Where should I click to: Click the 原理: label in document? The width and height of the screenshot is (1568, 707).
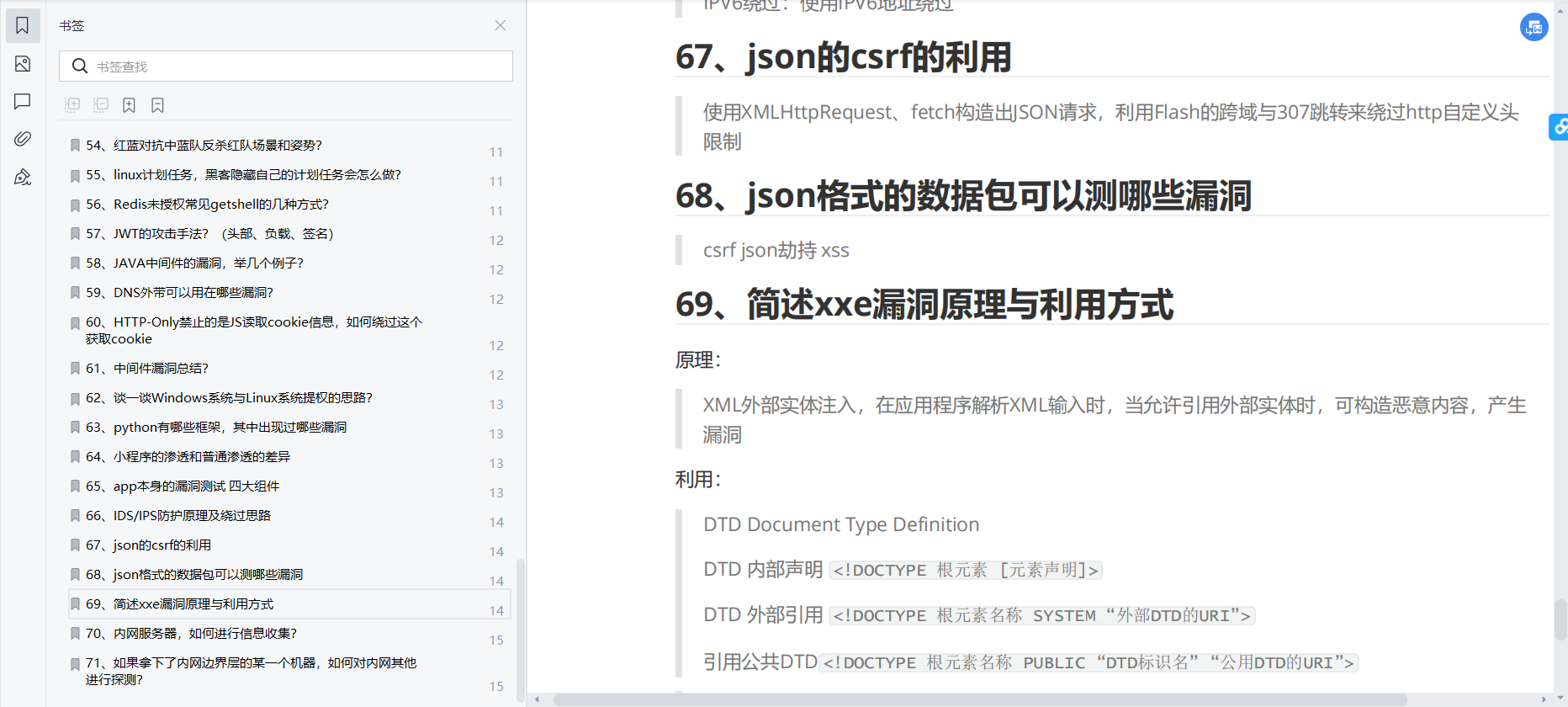(698, 360)
